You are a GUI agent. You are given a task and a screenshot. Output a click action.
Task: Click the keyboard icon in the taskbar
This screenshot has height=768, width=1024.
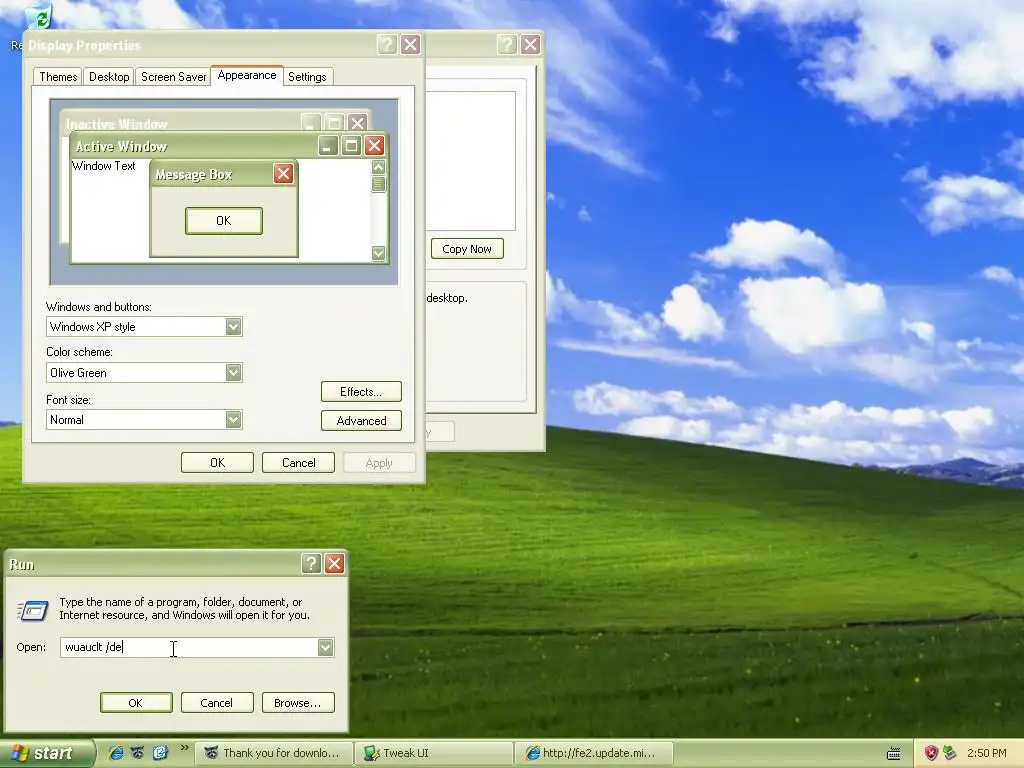click(x=894, y=754)
